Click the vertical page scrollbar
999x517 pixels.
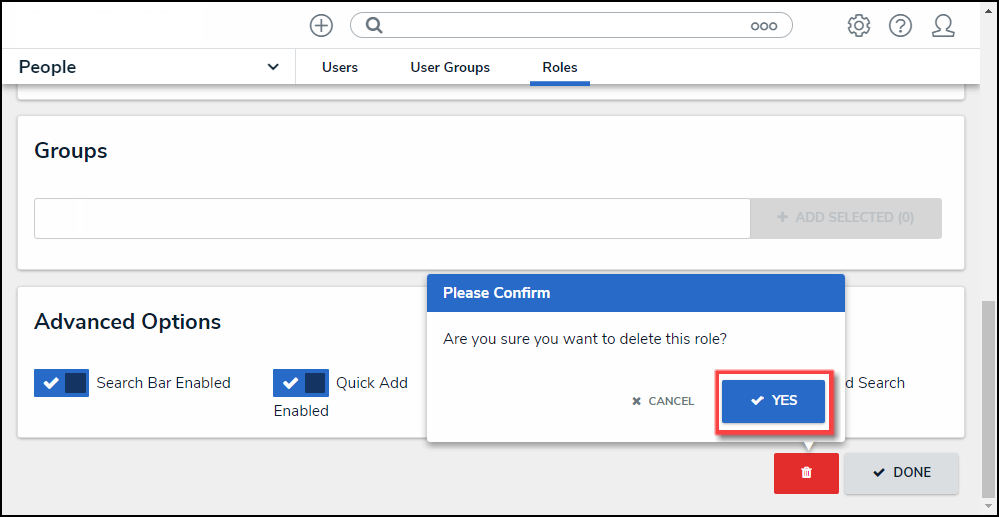pos(988,400)
